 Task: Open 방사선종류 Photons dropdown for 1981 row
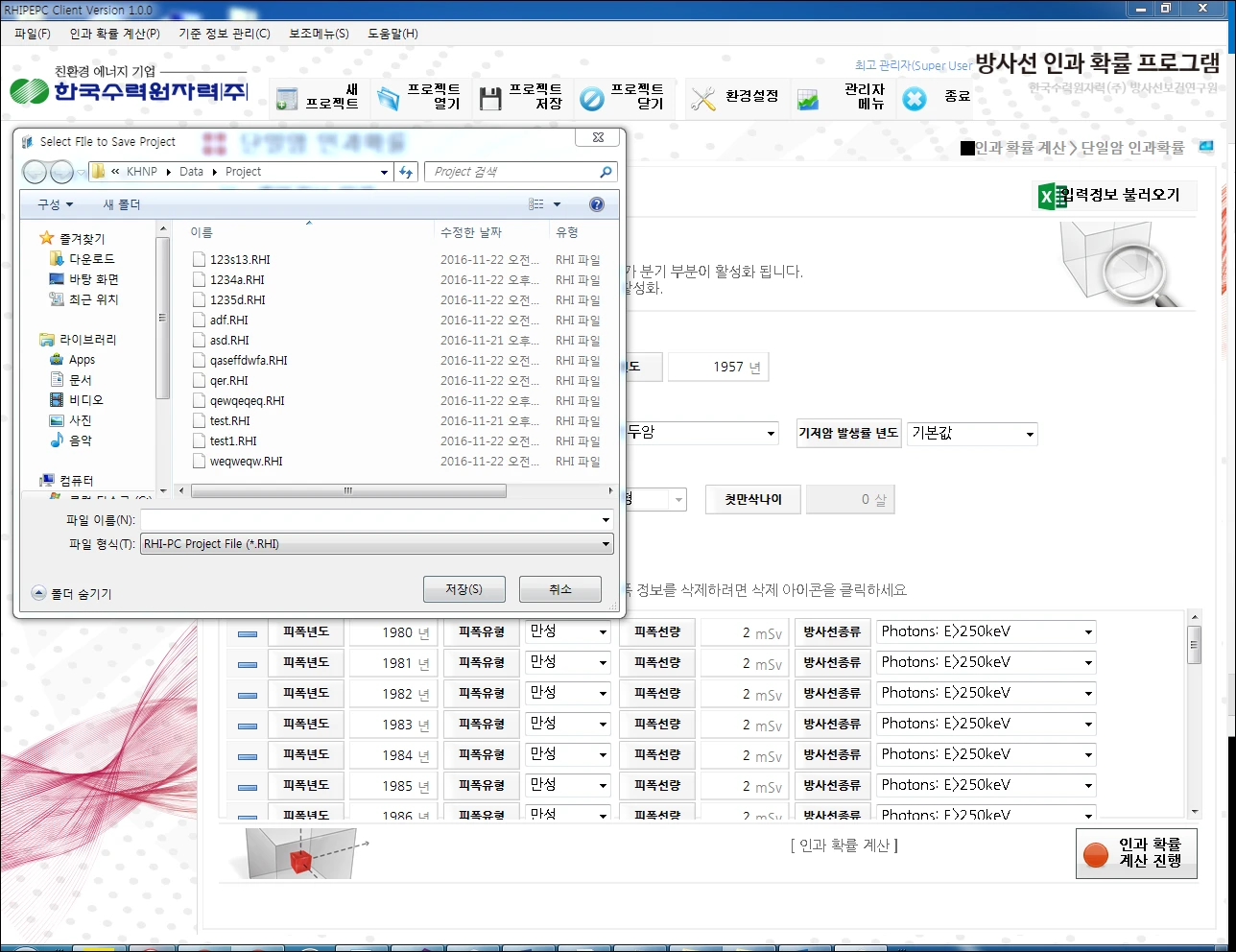pyautogui.click(x=986, y=663)
